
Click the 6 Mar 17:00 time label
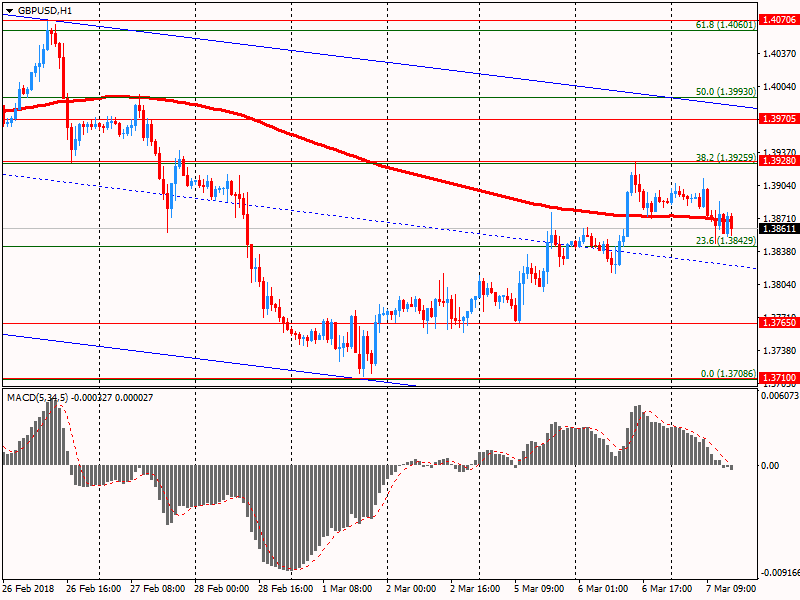[667, 588]
